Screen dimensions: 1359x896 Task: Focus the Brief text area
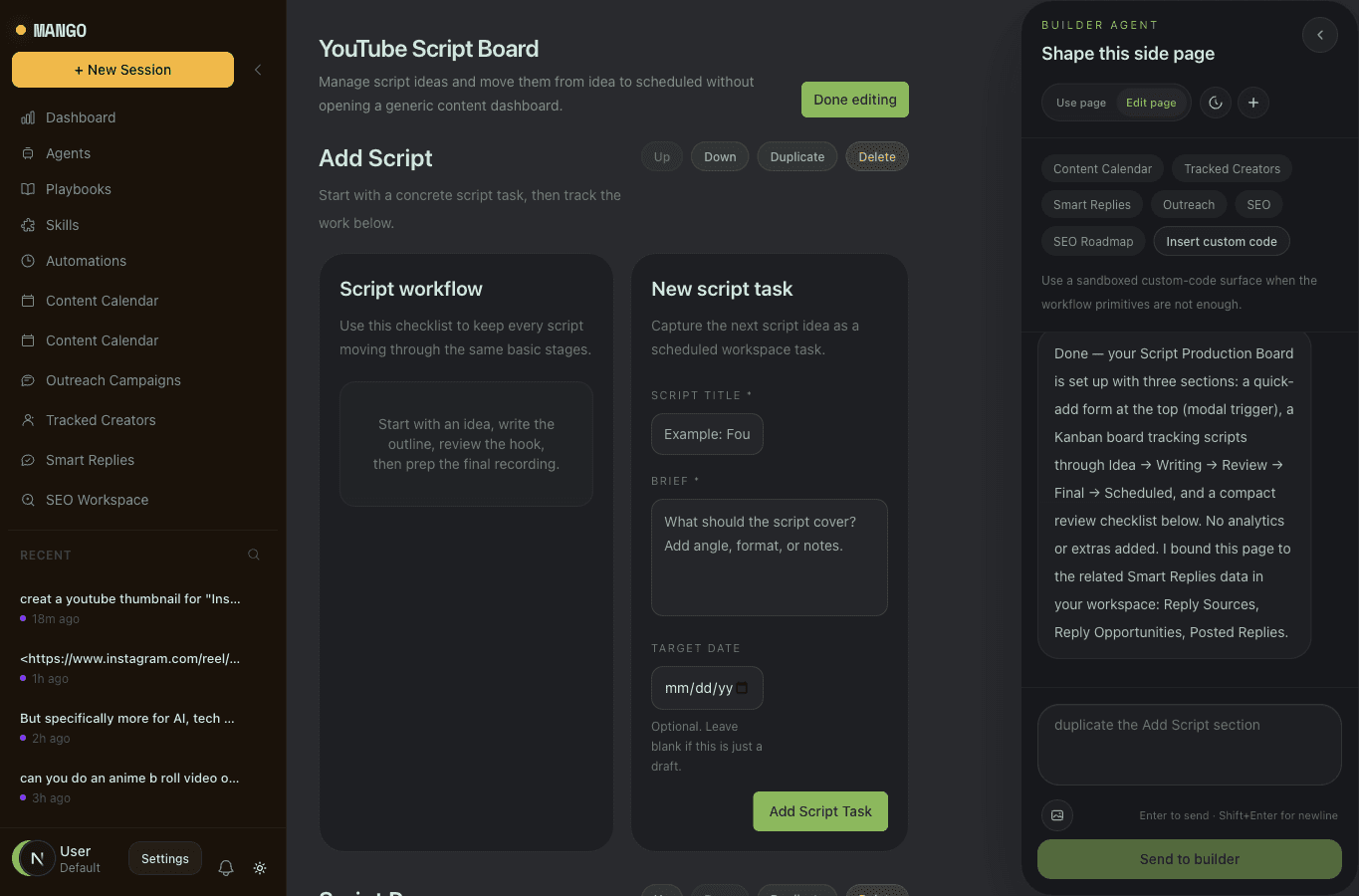(x=770, y=558)
